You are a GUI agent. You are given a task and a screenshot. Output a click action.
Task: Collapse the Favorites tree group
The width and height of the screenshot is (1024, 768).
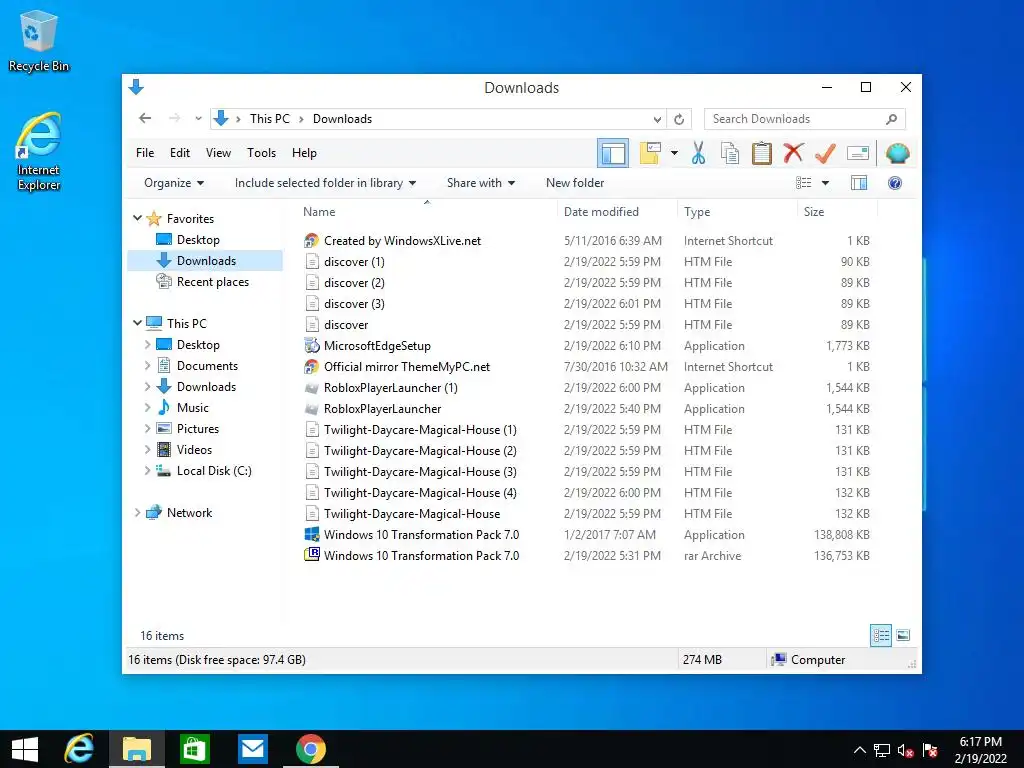coord(137,218)
